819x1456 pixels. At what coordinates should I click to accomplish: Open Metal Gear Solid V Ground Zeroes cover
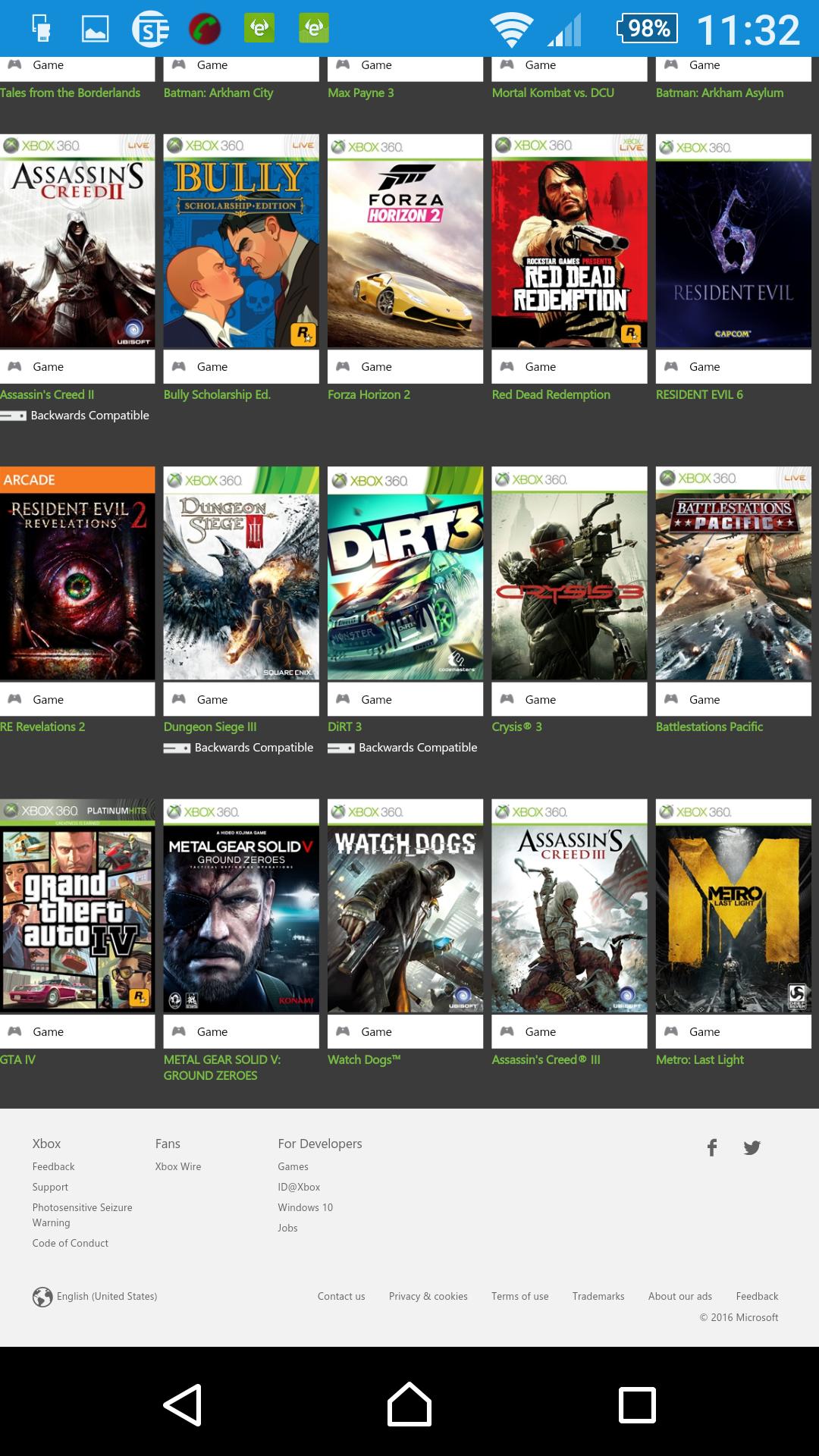[x=241, y=905]
